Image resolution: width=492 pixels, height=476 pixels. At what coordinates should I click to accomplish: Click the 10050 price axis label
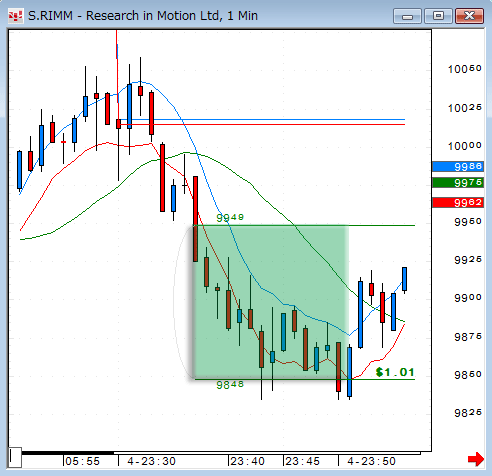(x=465, y=69)
